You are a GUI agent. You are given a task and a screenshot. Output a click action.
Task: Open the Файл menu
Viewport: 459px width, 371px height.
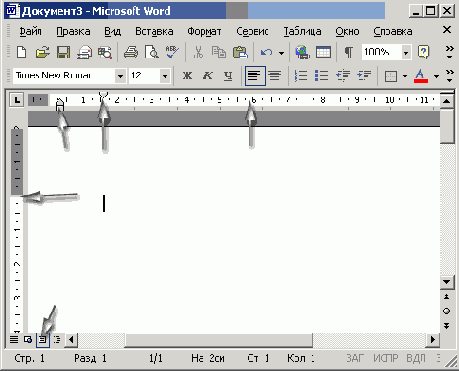tap(30, 31)
